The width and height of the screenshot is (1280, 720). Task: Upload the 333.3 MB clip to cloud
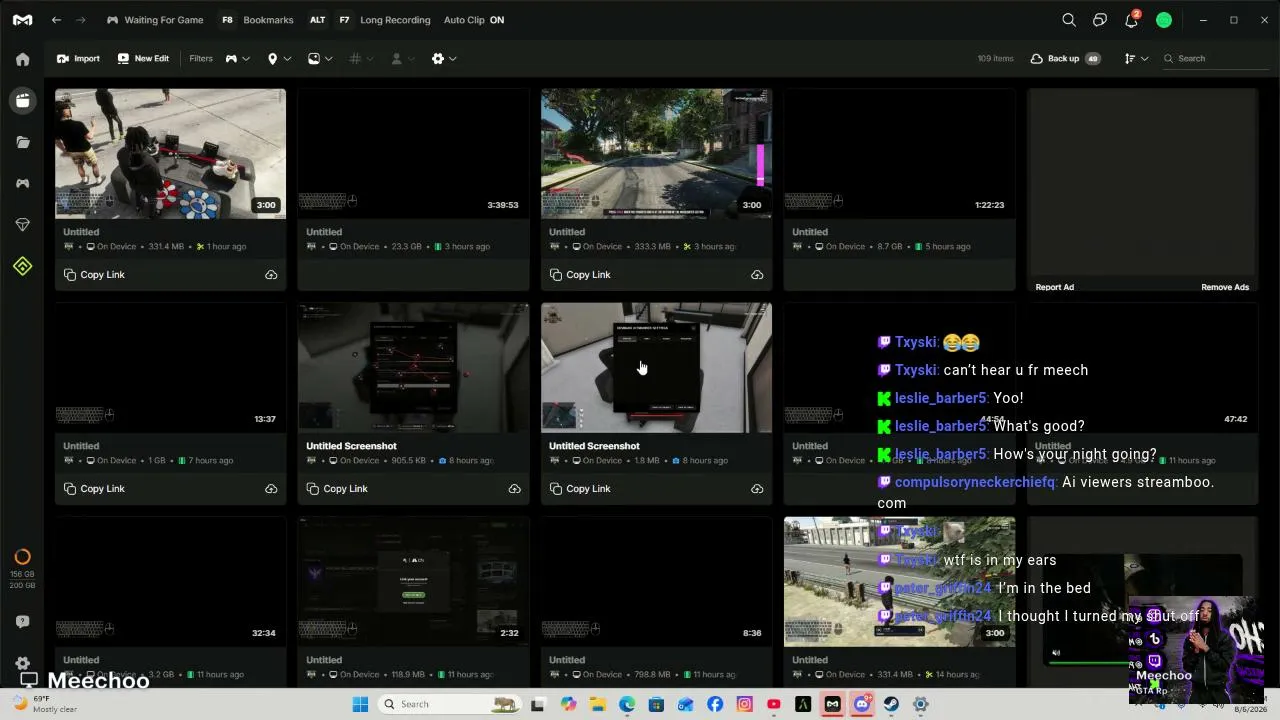pyautogui.click(x=757, y=275)
